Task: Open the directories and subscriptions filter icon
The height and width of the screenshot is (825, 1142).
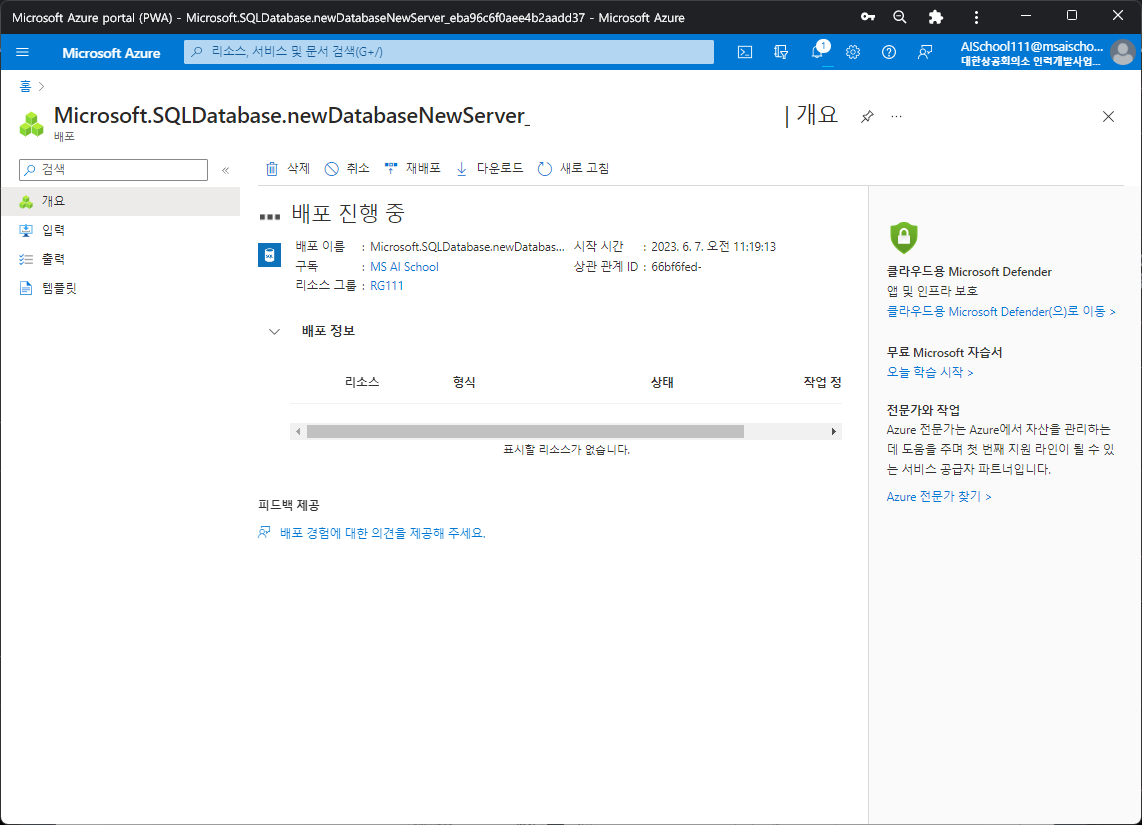Action: [x=781, y=52]
